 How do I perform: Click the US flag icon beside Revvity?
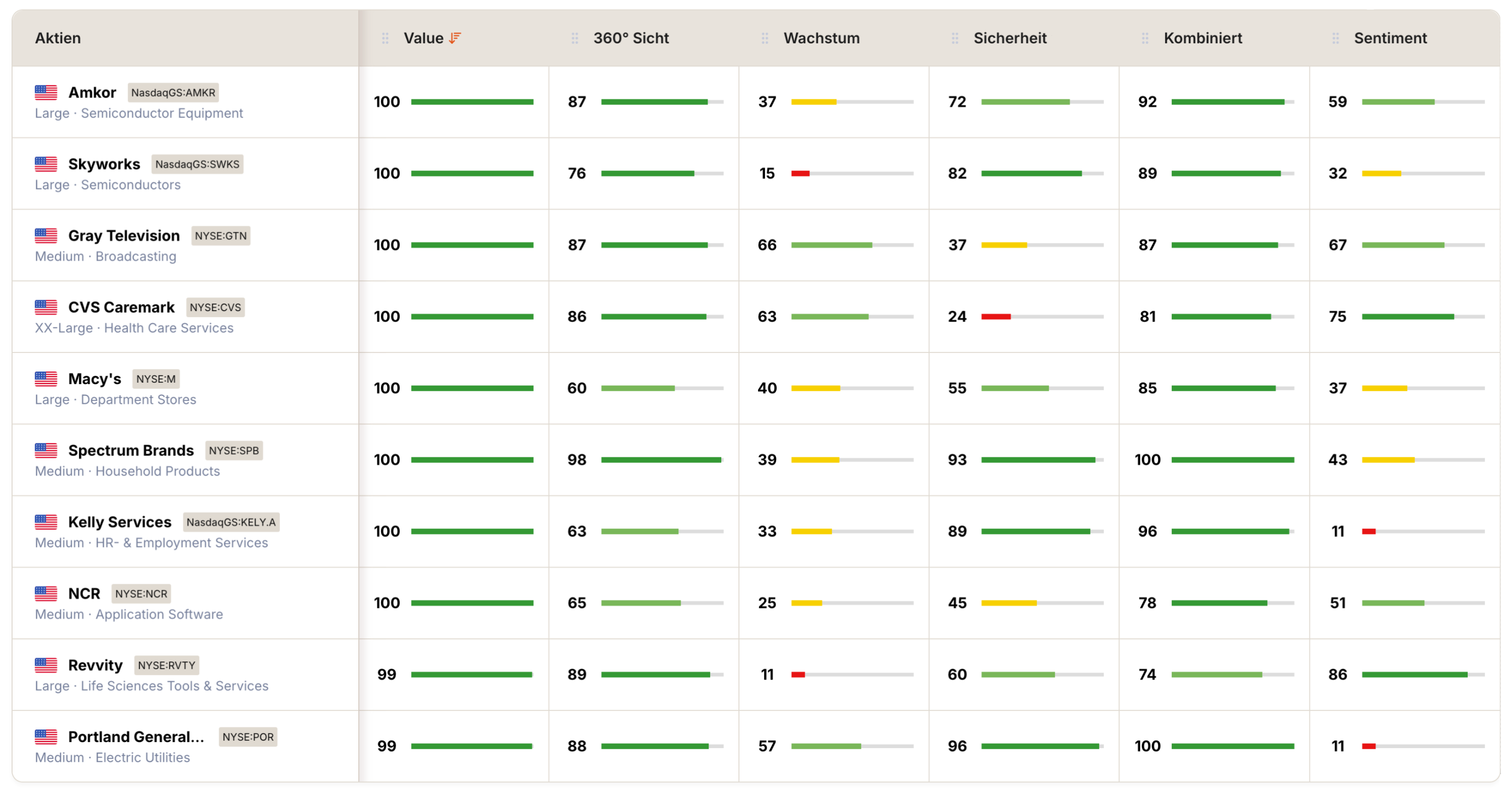click(46, 665)
